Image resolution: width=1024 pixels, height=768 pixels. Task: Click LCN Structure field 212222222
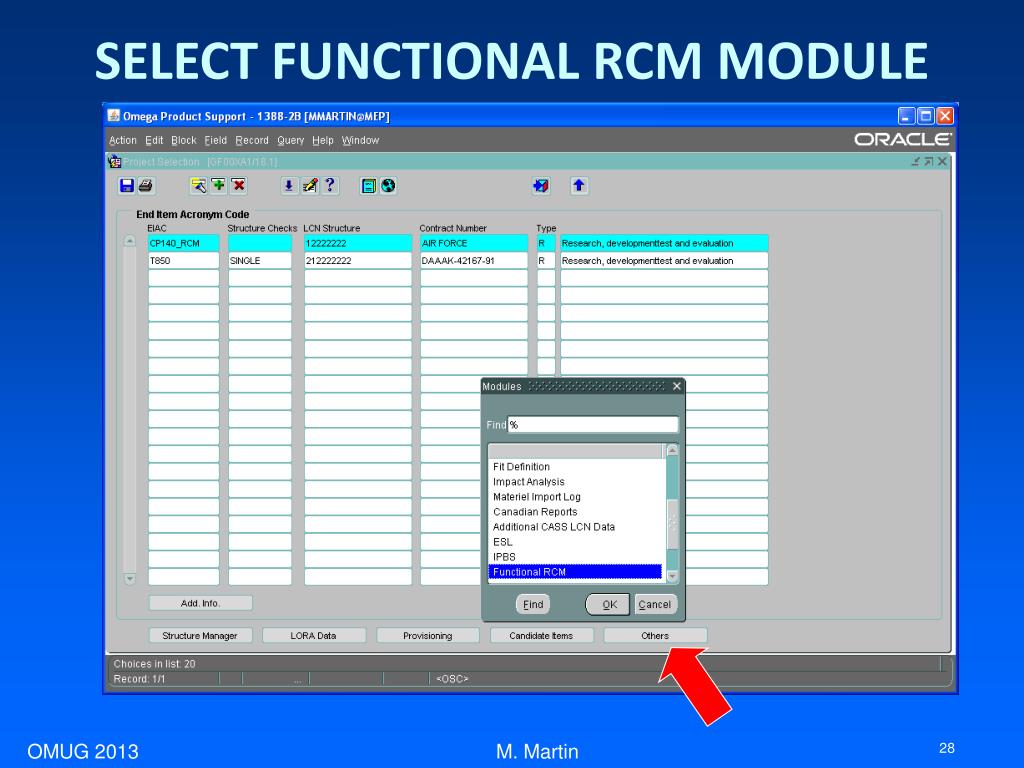[x=358, y=261]
